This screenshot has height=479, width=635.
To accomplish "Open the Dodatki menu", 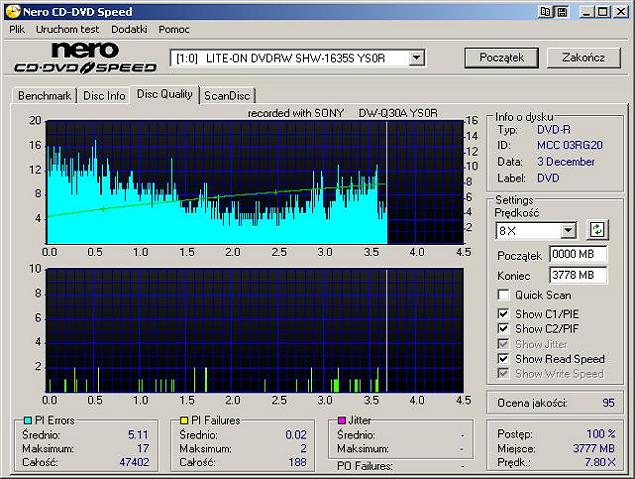I will (x=129, y=30).
